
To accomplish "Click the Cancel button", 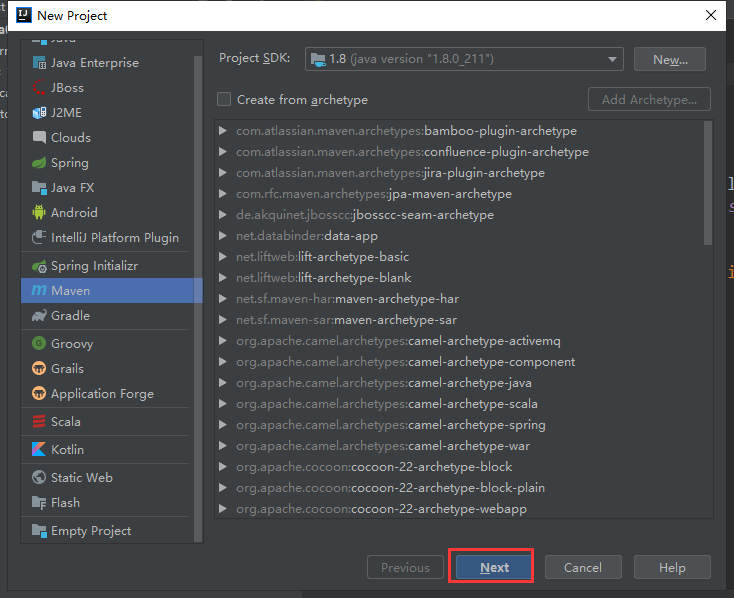I will (x=583, y=568).
